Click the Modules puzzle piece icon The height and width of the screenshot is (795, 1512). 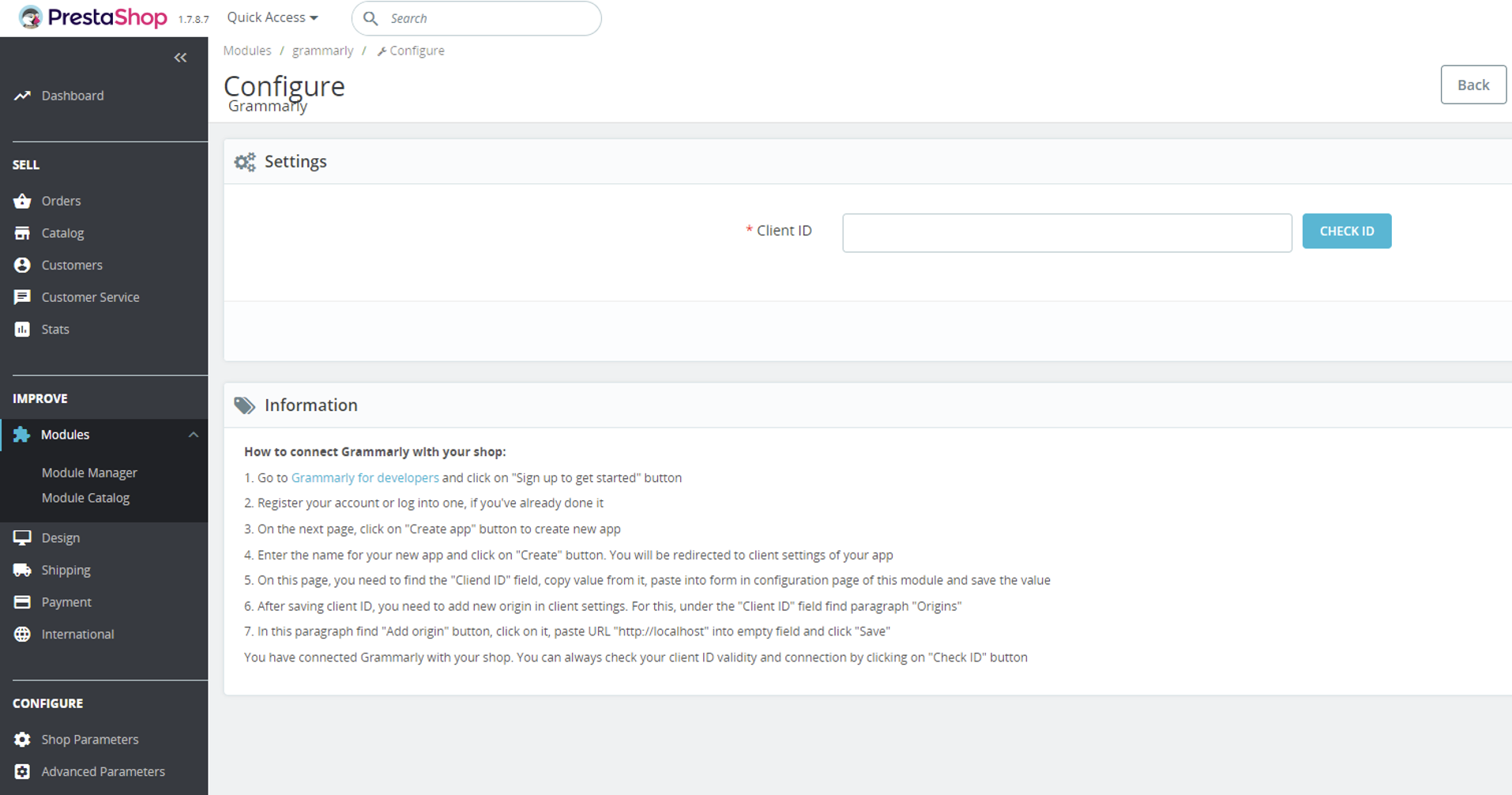click(21, 435)
